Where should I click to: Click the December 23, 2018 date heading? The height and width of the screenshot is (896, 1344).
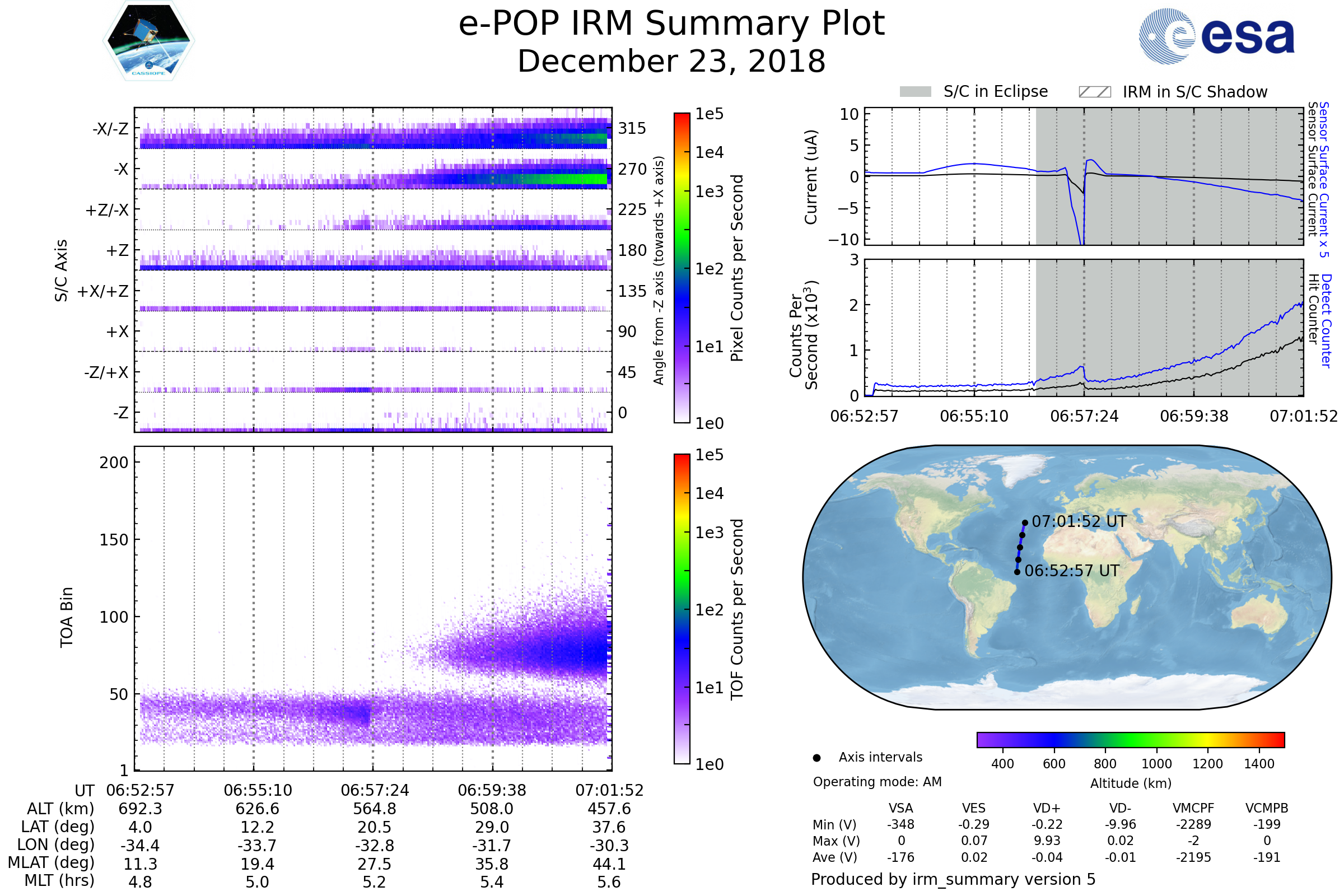(671, 61)
